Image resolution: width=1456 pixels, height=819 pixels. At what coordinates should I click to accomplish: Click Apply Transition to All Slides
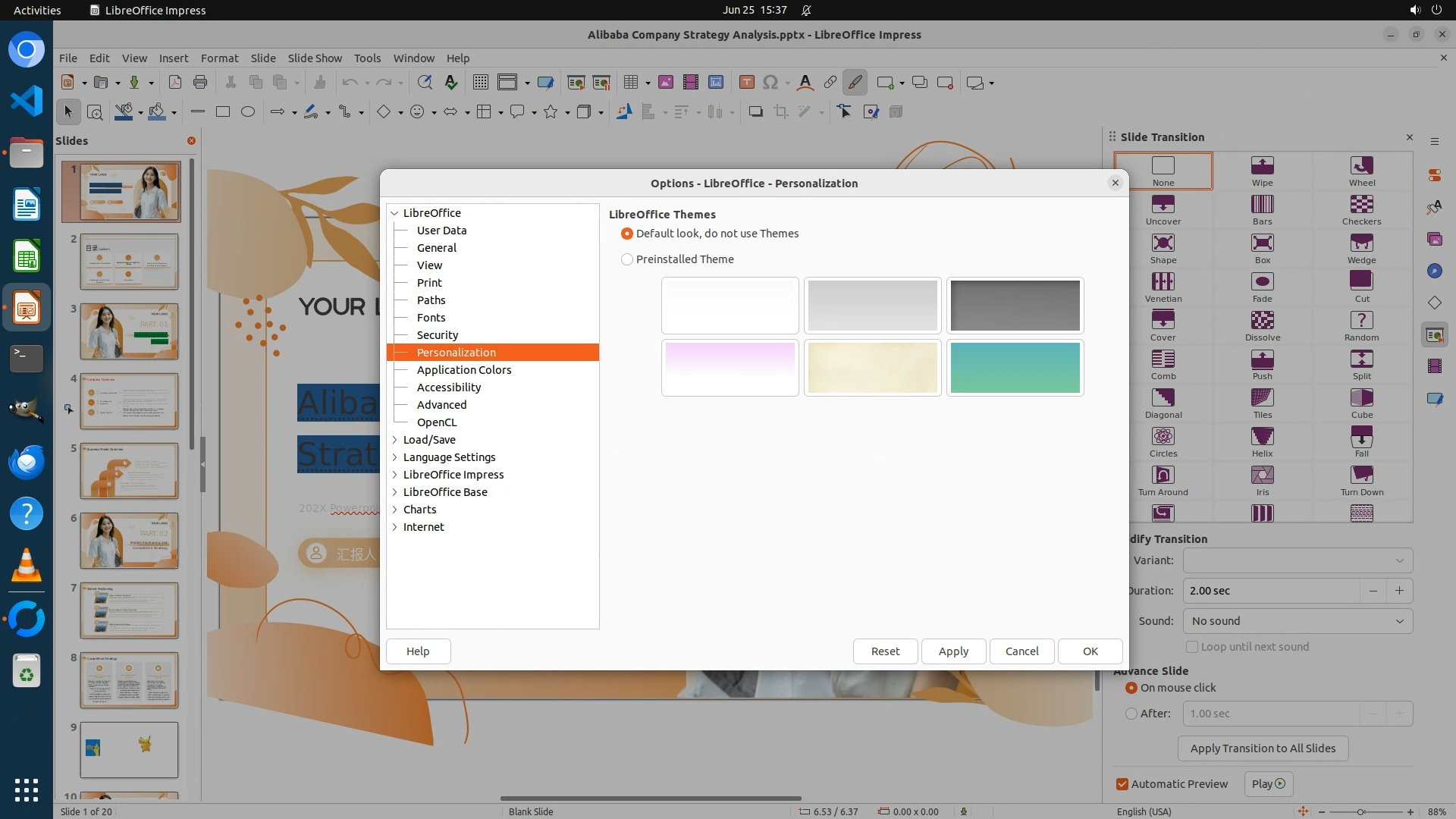tap(1263, 748)
